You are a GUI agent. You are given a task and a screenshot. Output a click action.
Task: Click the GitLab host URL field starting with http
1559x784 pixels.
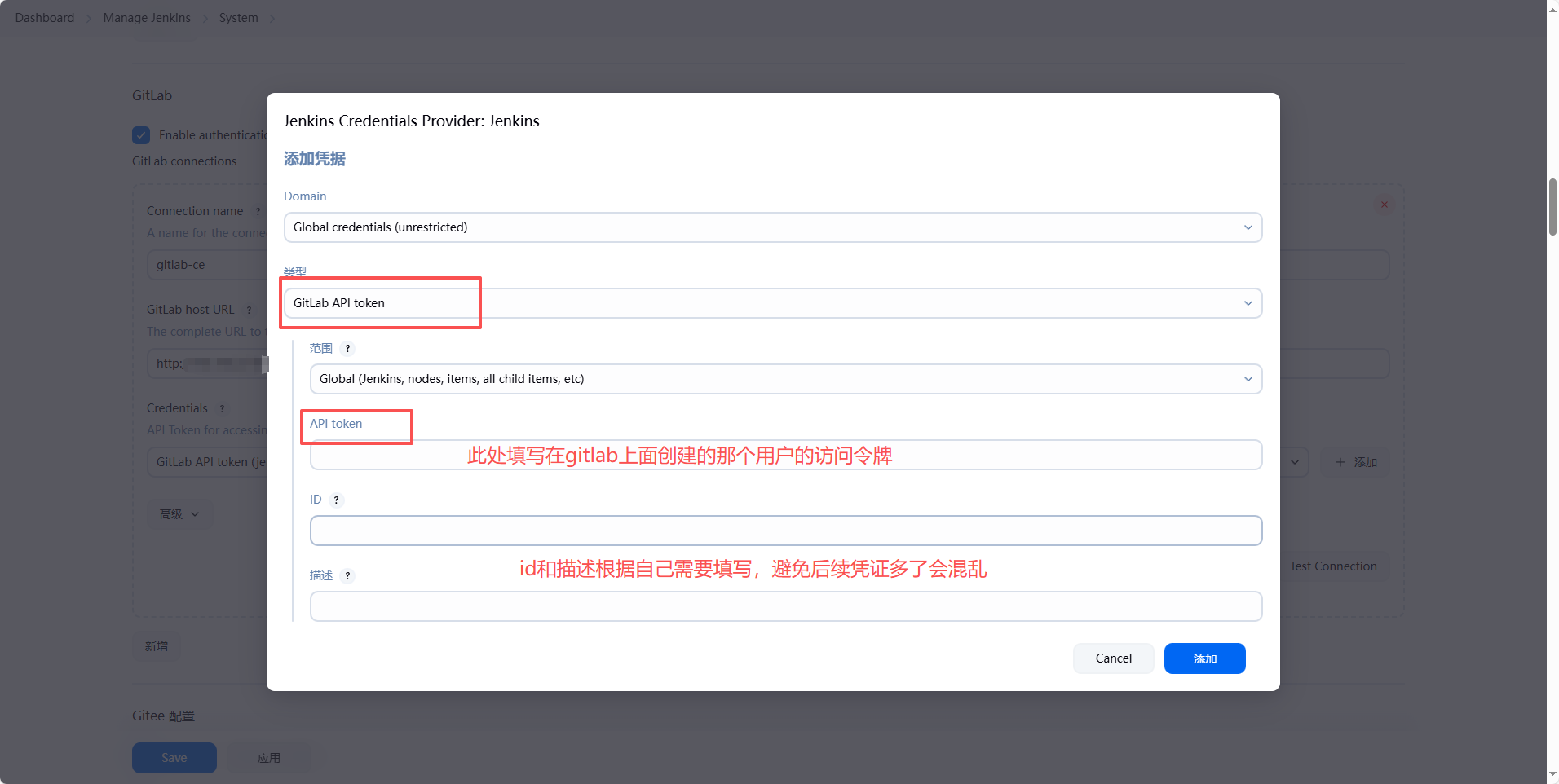pos(207,363)
